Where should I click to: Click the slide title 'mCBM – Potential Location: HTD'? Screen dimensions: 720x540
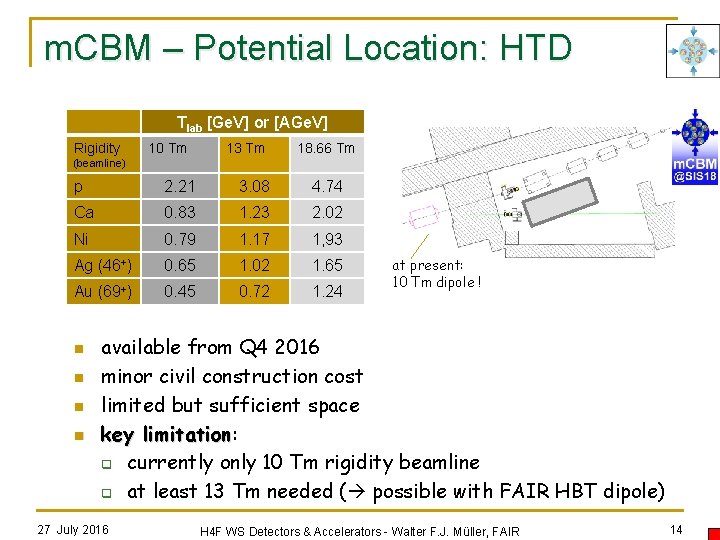[x=308, y=48]
